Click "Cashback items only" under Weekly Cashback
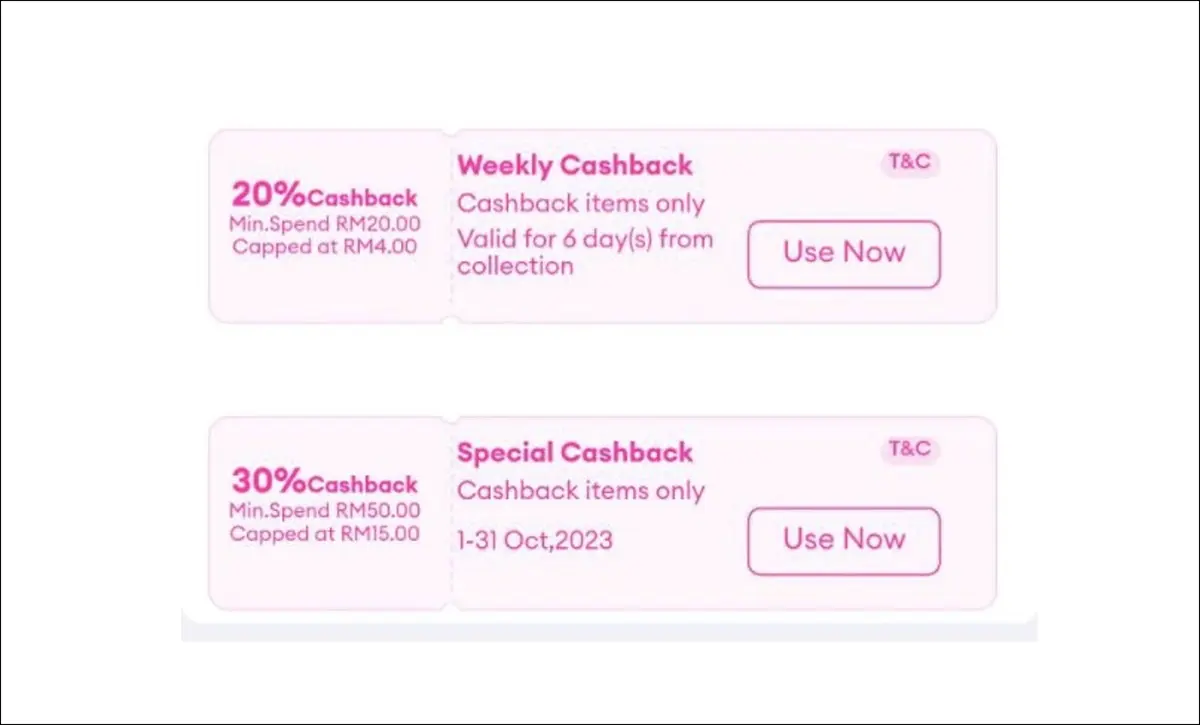1200x725 pixels. [581, 204]
